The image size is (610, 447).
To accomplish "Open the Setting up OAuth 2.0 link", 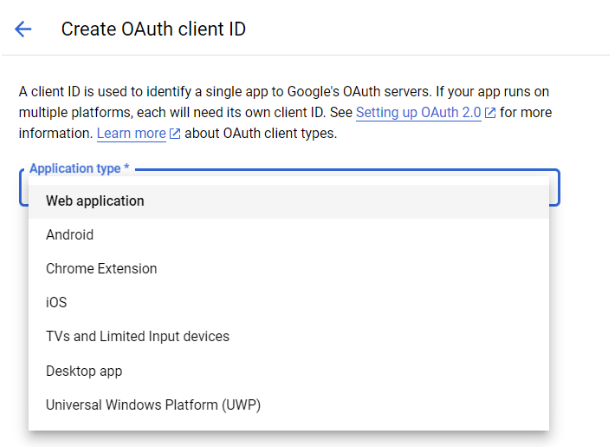I will coord(418,112).
